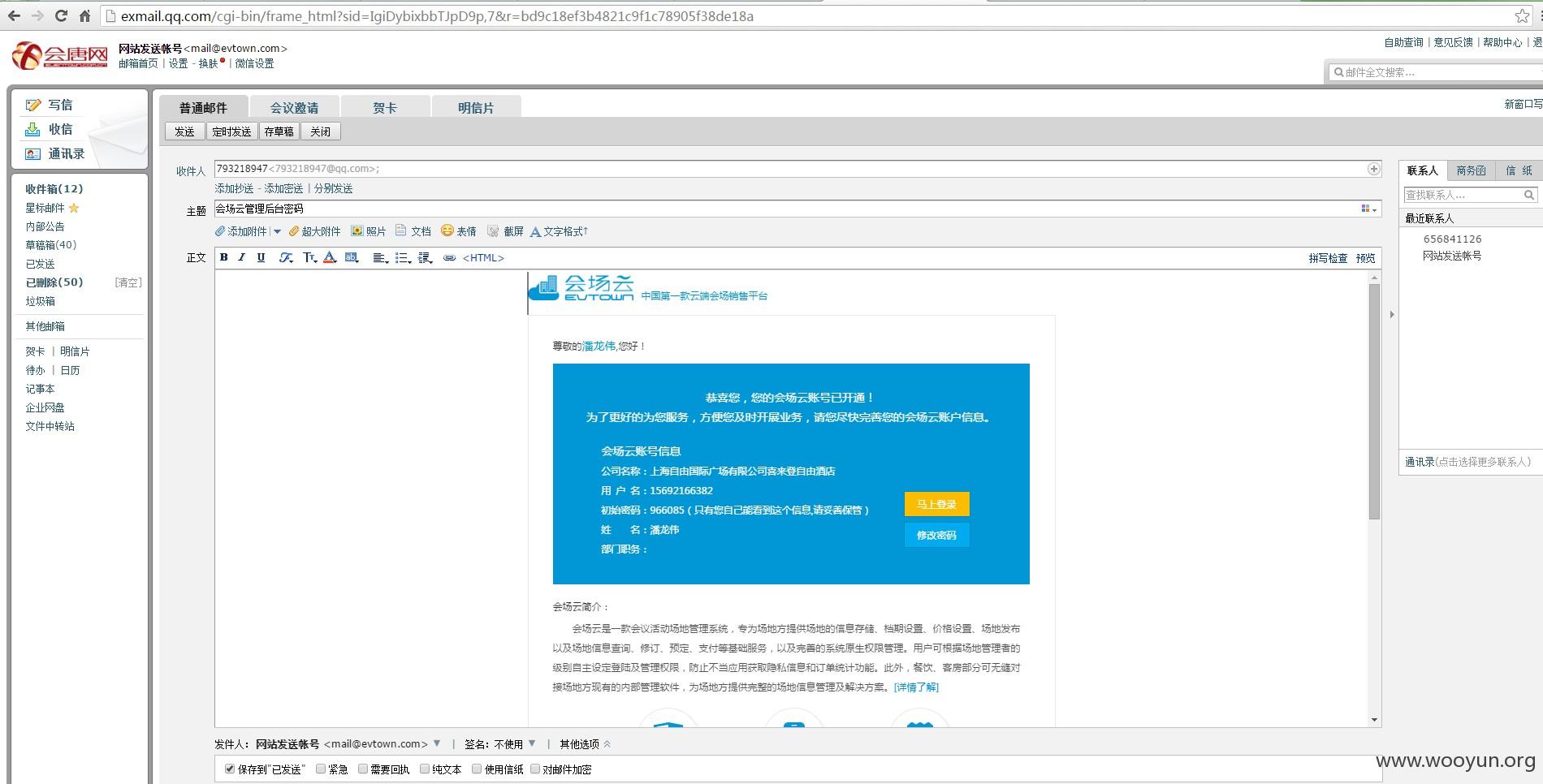This screenshot has height=784, width=1543.
Task: Enable 需要回执 read receipt checkbox
Action: (363, 769)
